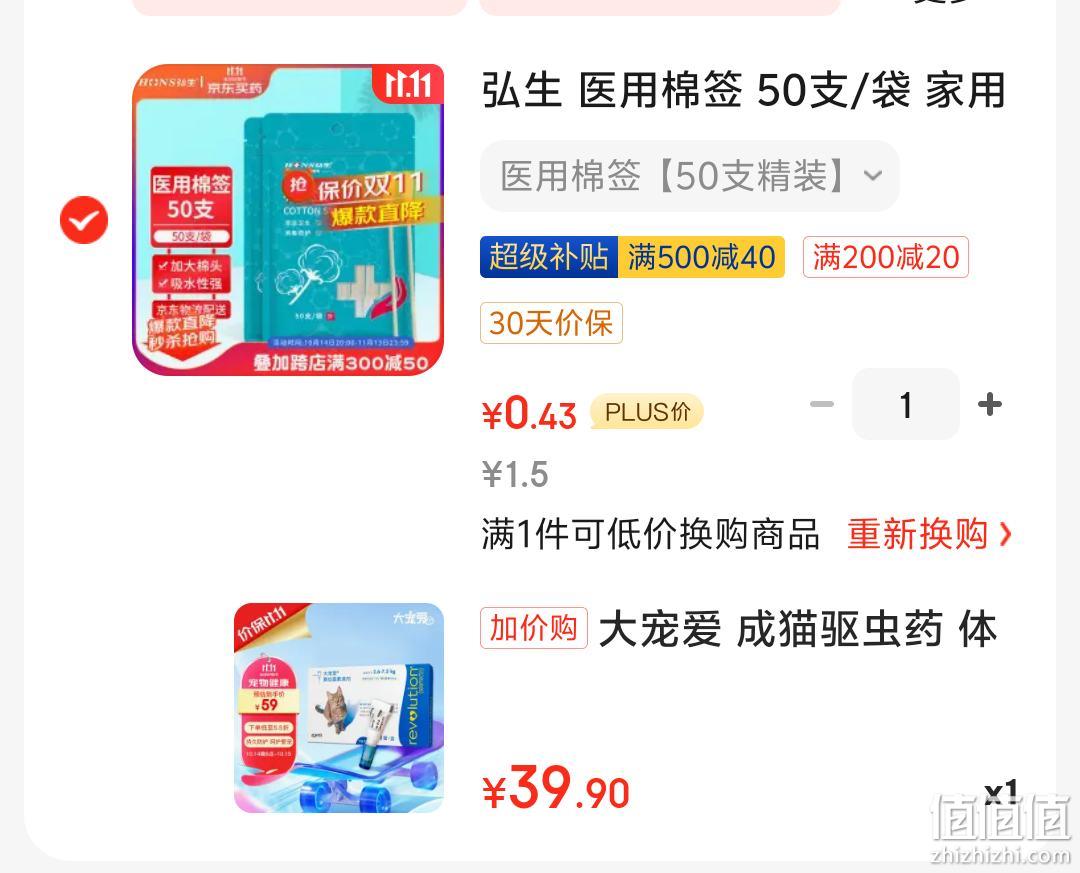
Task: Open the 弘生 医用棉签 product thumbnail
Action: point(288,220)
